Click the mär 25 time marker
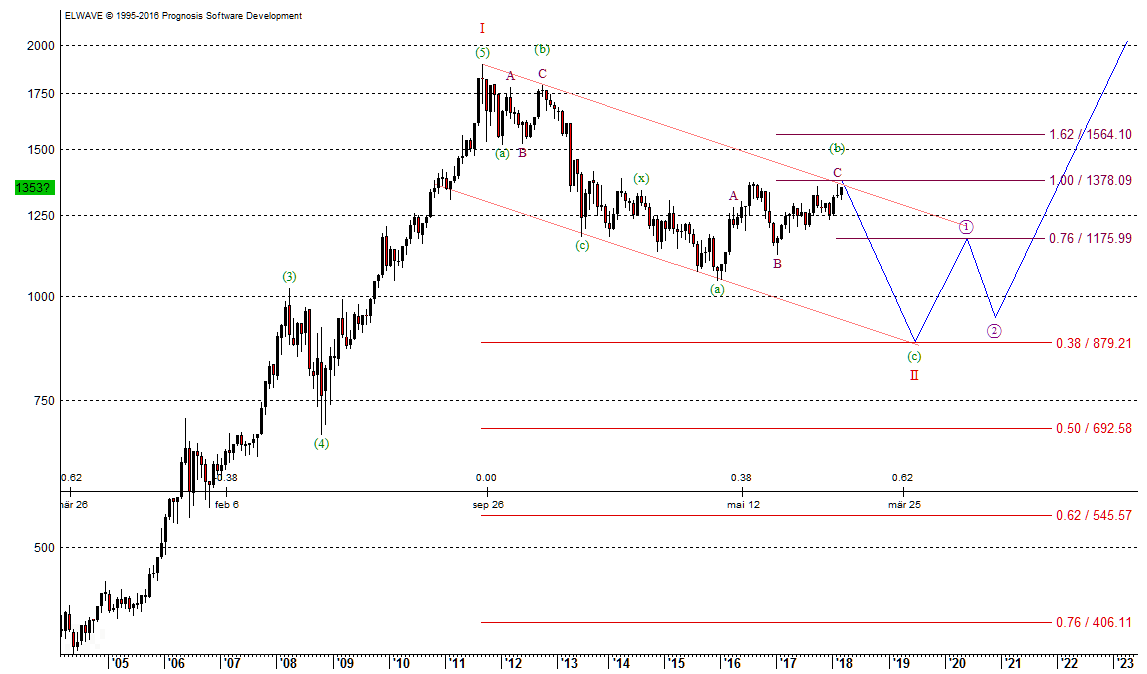Screen dimensions: 1147x674 click(904, 504)
